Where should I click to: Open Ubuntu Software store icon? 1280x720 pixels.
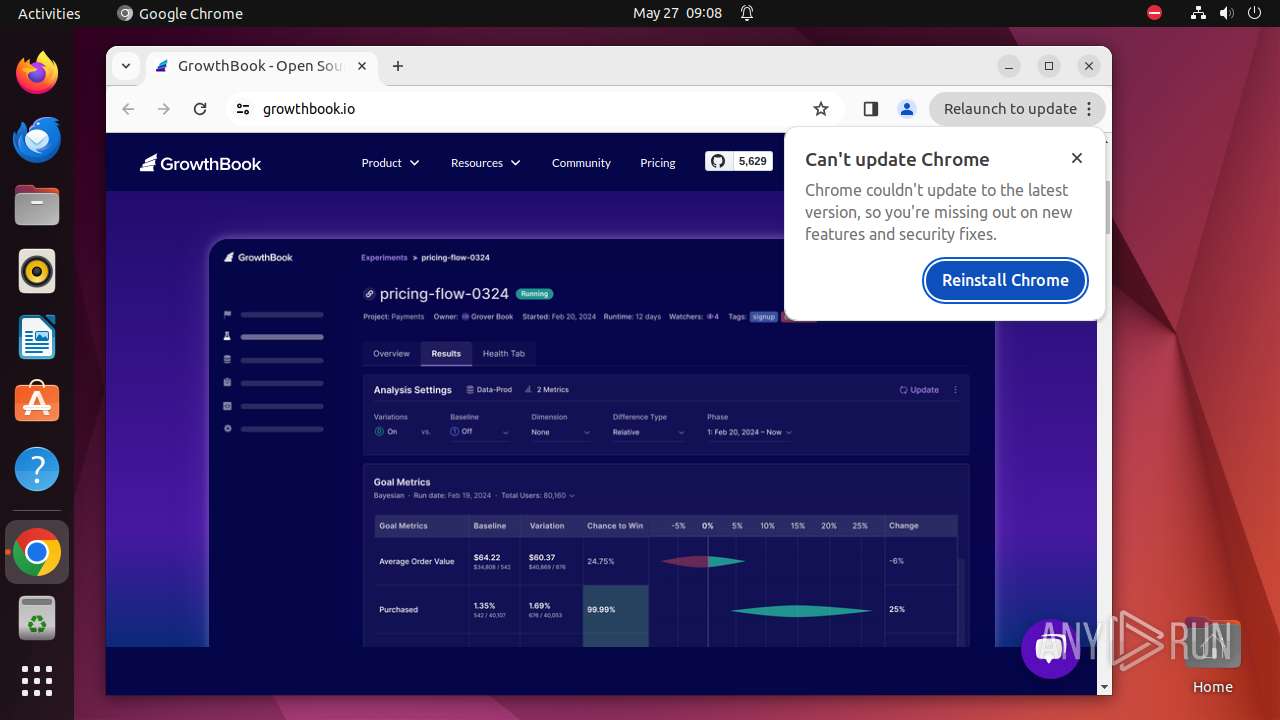37,403
